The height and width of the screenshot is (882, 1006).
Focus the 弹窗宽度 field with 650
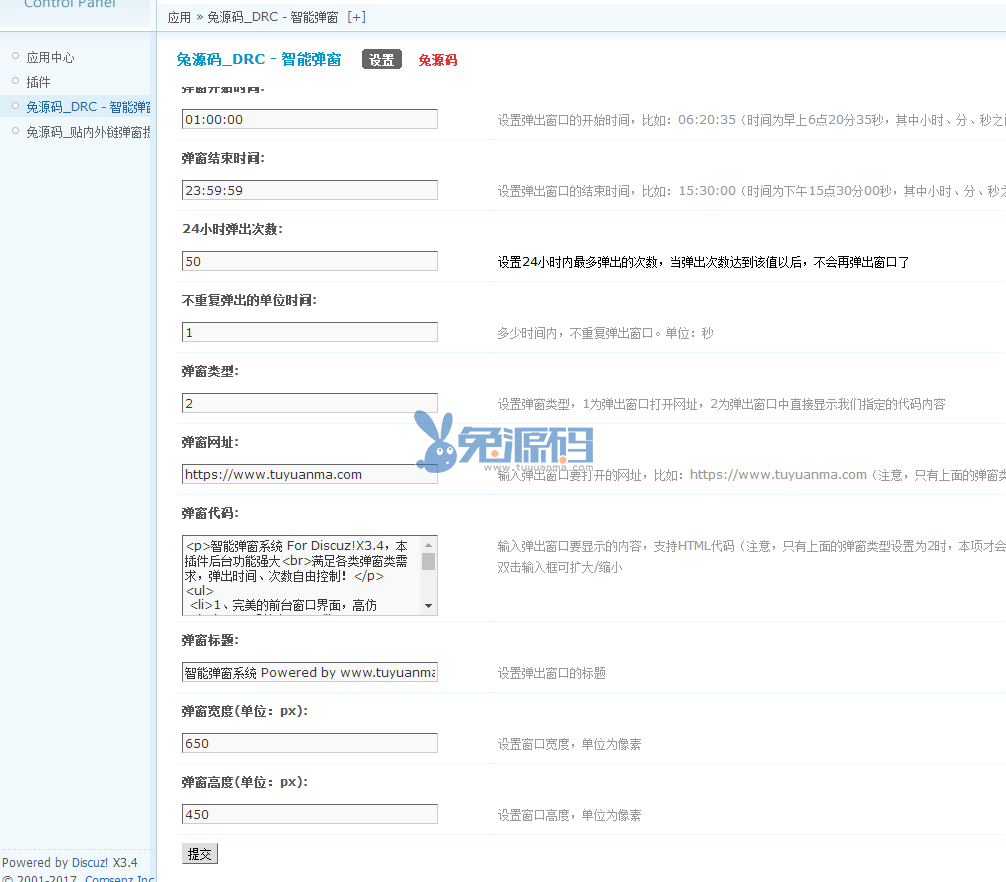coord(310,743)
